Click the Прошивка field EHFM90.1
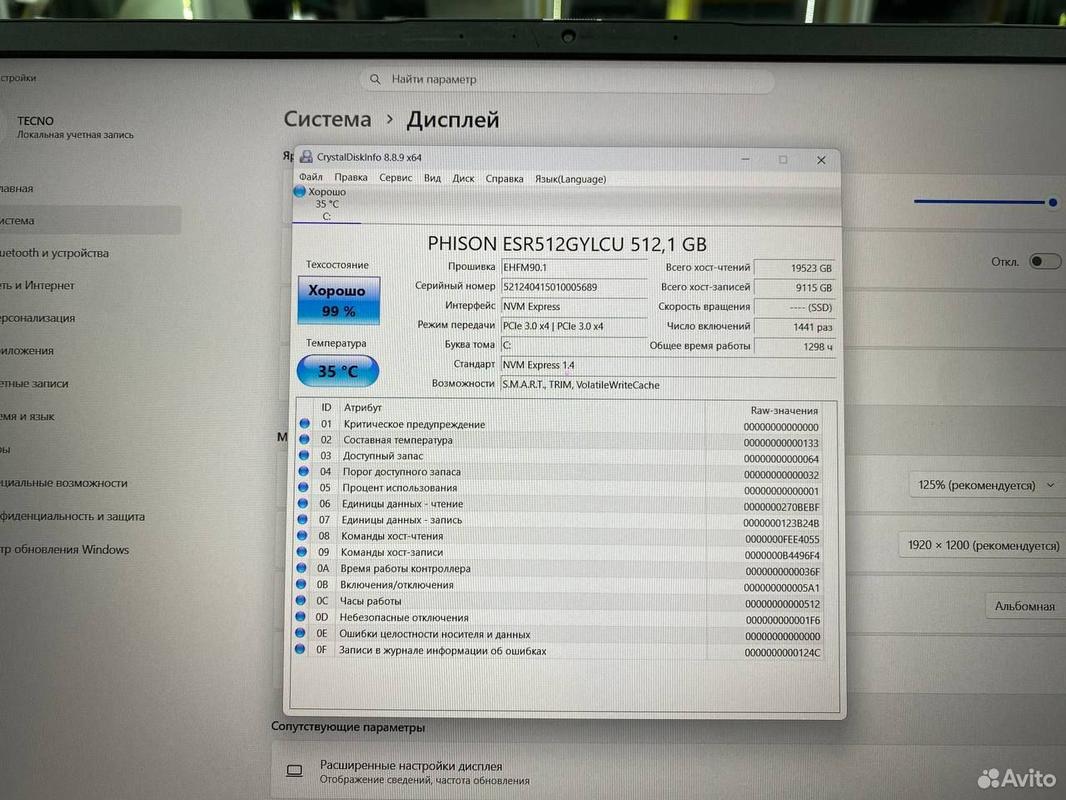The width and height of the screenshot is (1066, 800). point(574,267)
